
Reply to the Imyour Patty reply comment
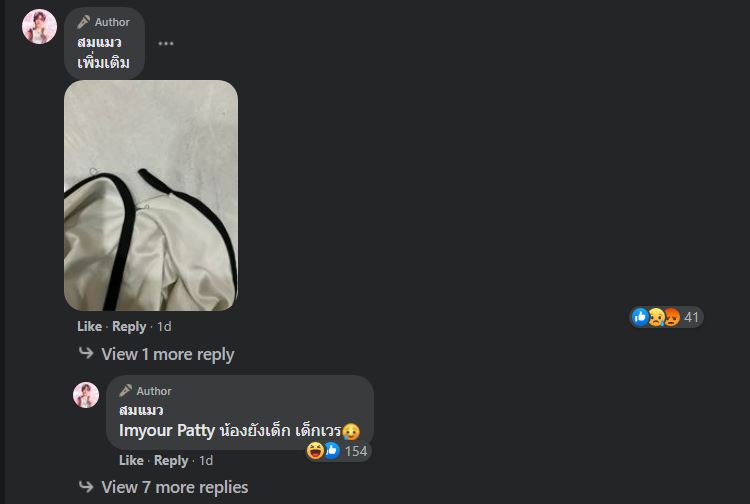(171, 460)
